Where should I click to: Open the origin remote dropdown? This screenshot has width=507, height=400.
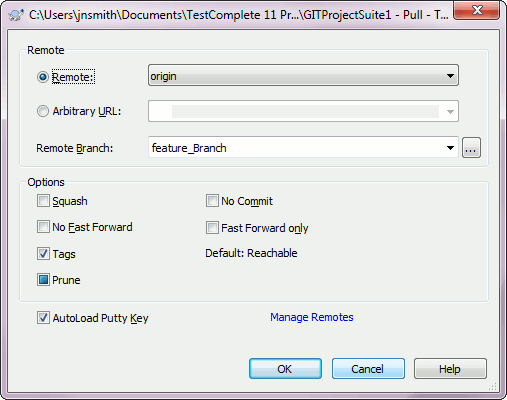click(303, 75)
